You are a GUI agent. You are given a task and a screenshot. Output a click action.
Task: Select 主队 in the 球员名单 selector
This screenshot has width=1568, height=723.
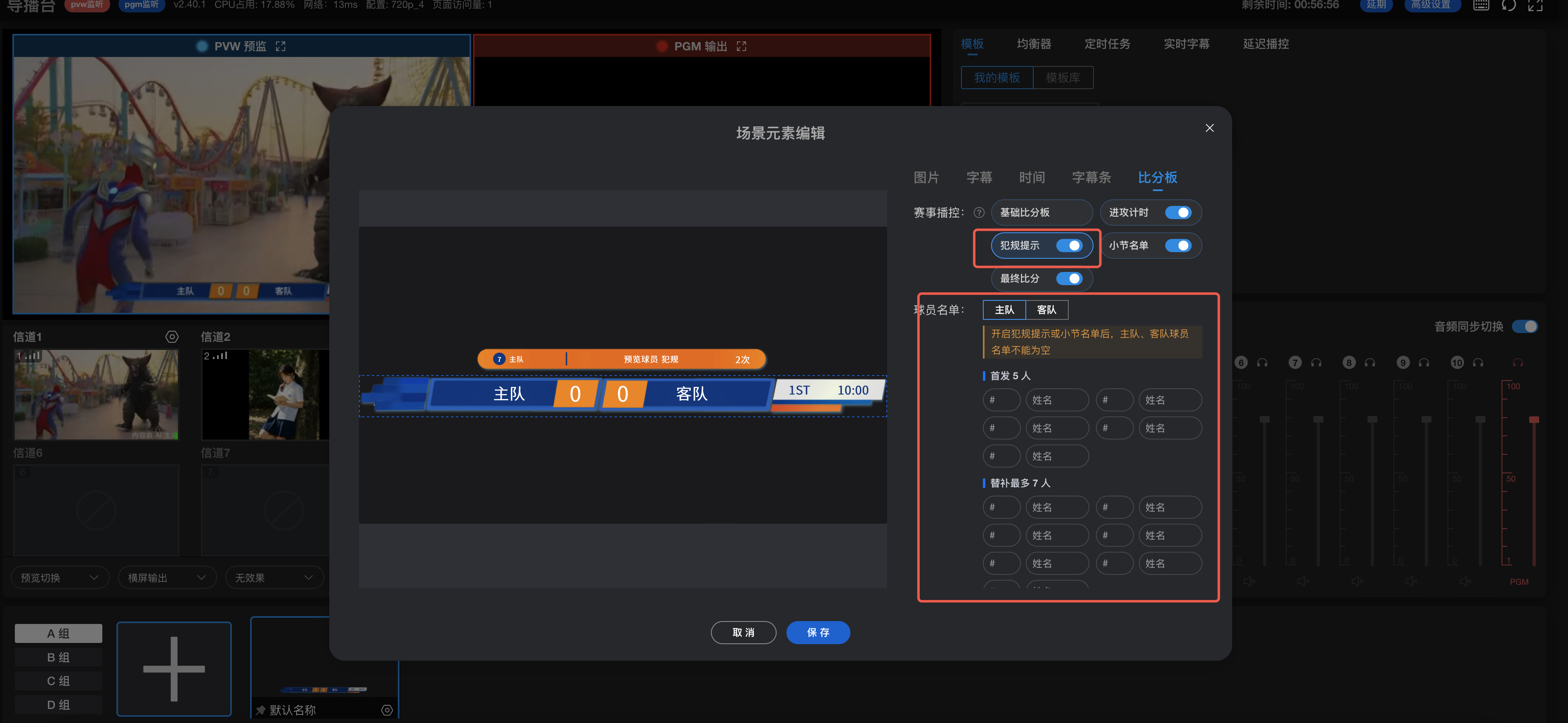(x=1004, y=310)
